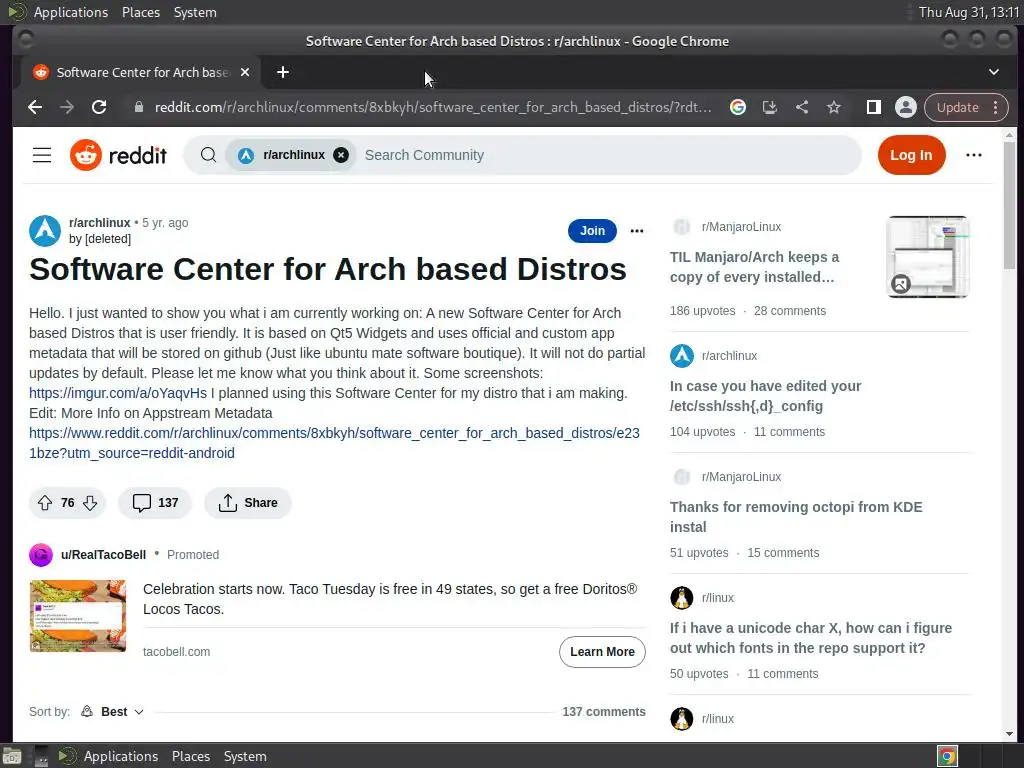Open r/archlinux link in post header
The height and width of the screenshot is (768, 1024).
click(x=99, y=223)
